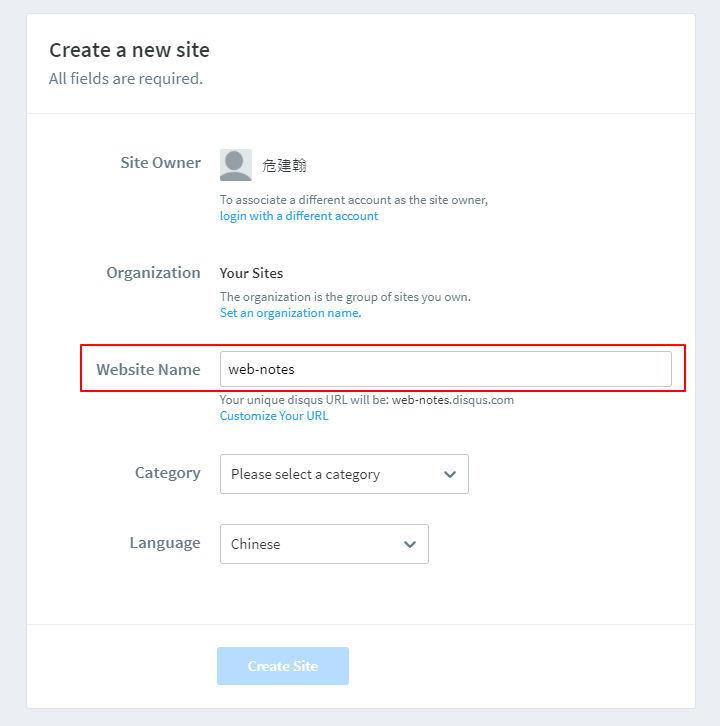This screenshot has height=726, width=720.
Task: Click the unique disqus URL hint text
Action: point(367,400)
